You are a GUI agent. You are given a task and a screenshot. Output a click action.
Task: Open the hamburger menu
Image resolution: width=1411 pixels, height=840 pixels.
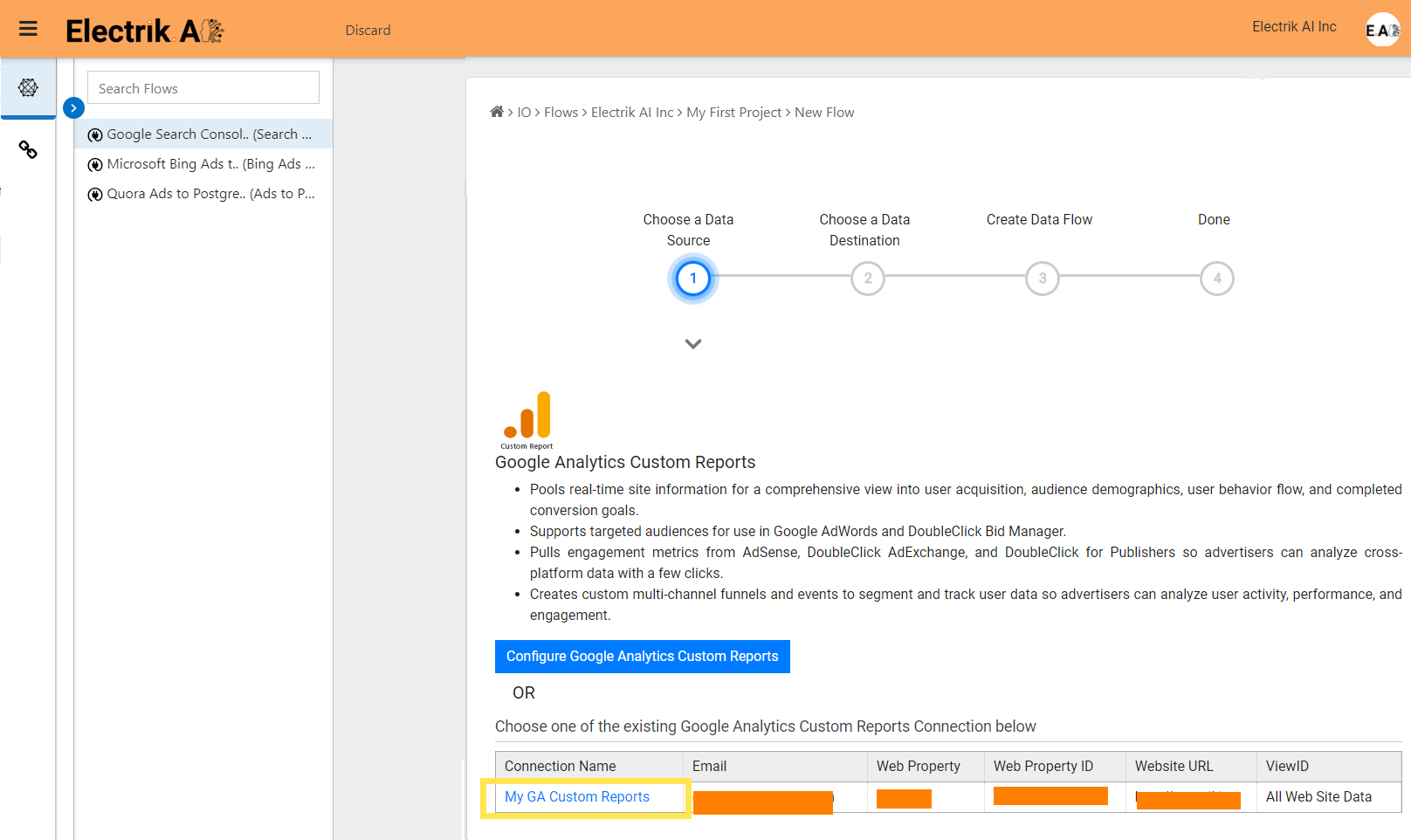point(28,29)
